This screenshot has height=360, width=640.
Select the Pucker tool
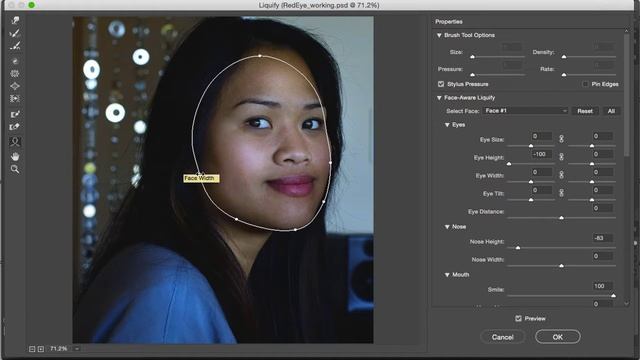tap(15, 74)
